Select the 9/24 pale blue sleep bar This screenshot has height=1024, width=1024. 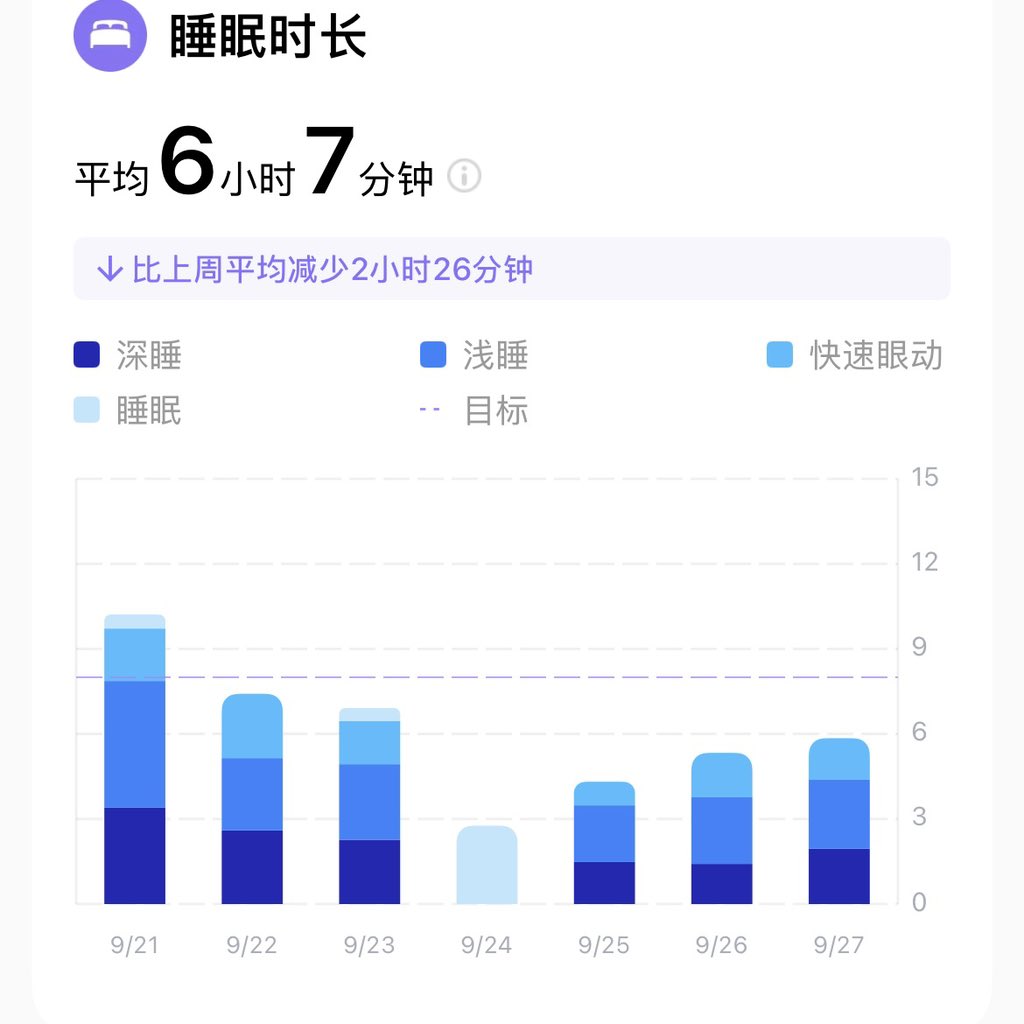pos(487,865)
